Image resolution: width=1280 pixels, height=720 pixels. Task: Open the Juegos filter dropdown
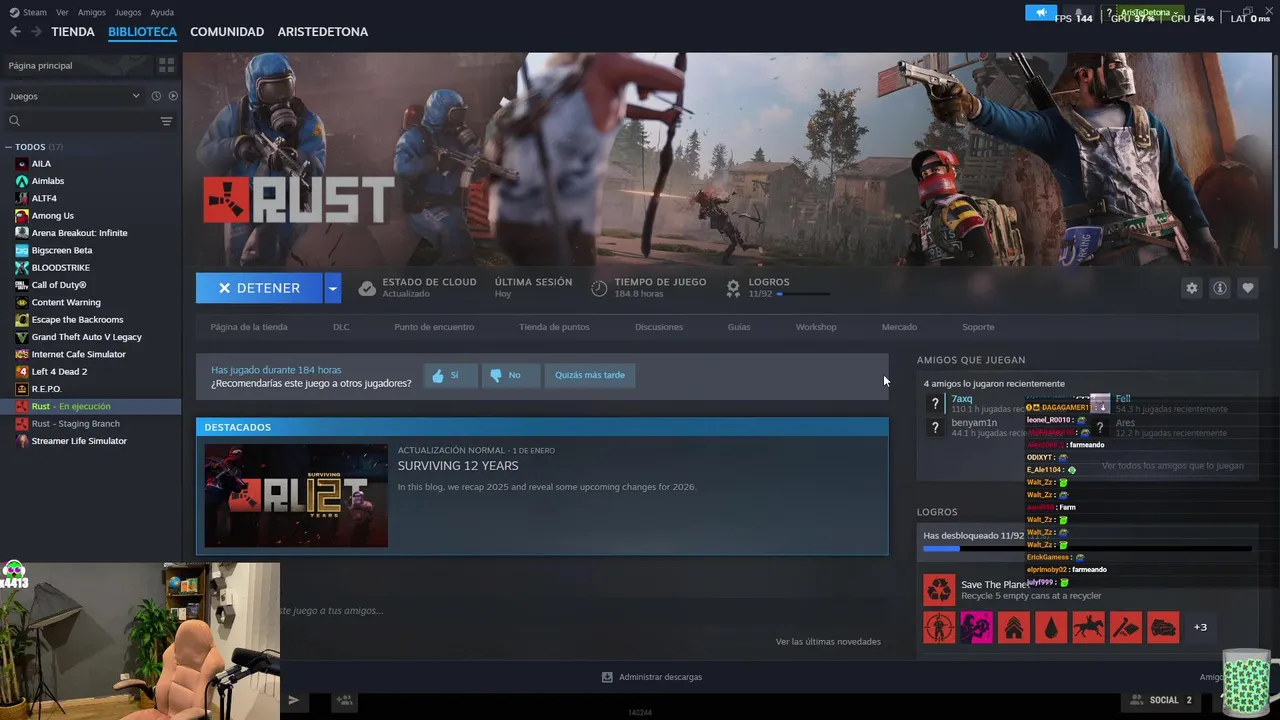(x=75, y=96)
